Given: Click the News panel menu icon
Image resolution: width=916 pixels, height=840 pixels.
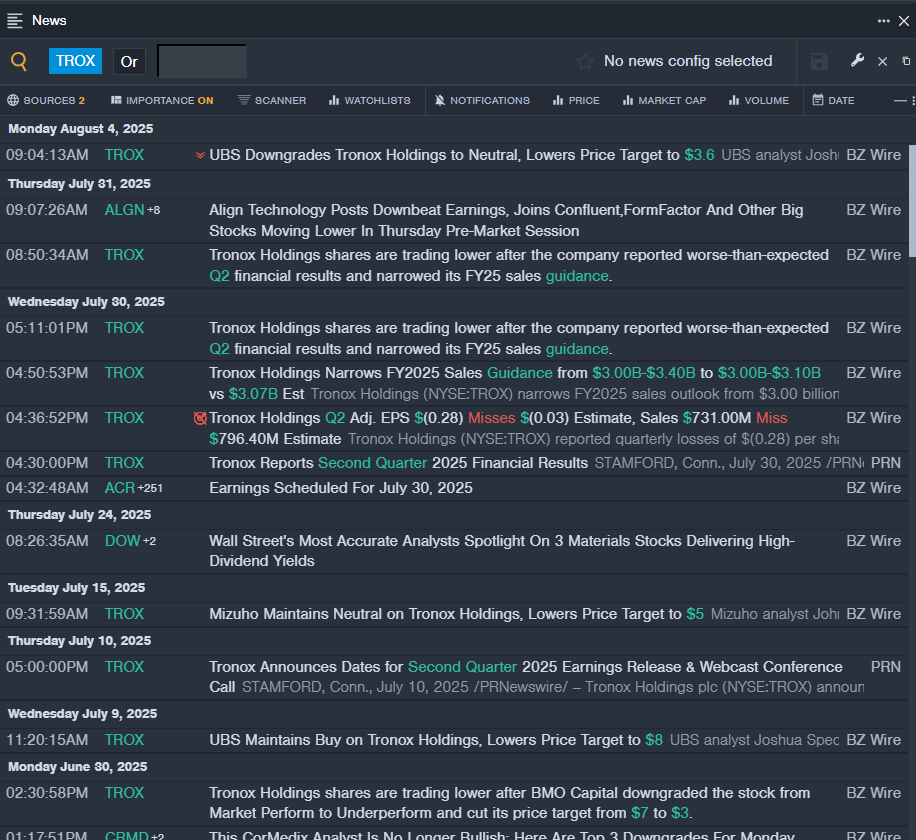Looking at the screenshot, I should point(15,20).
